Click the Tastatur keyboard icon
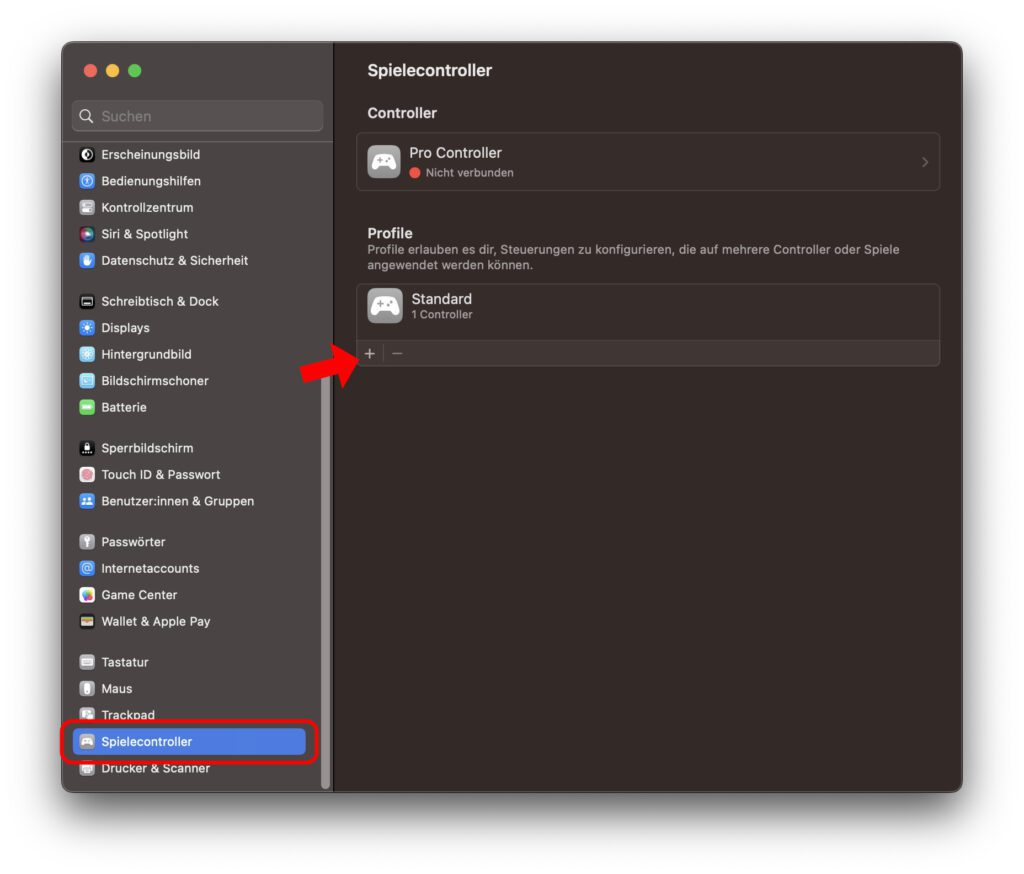This screenshot has width=1024, height=874. pos(87,662)
